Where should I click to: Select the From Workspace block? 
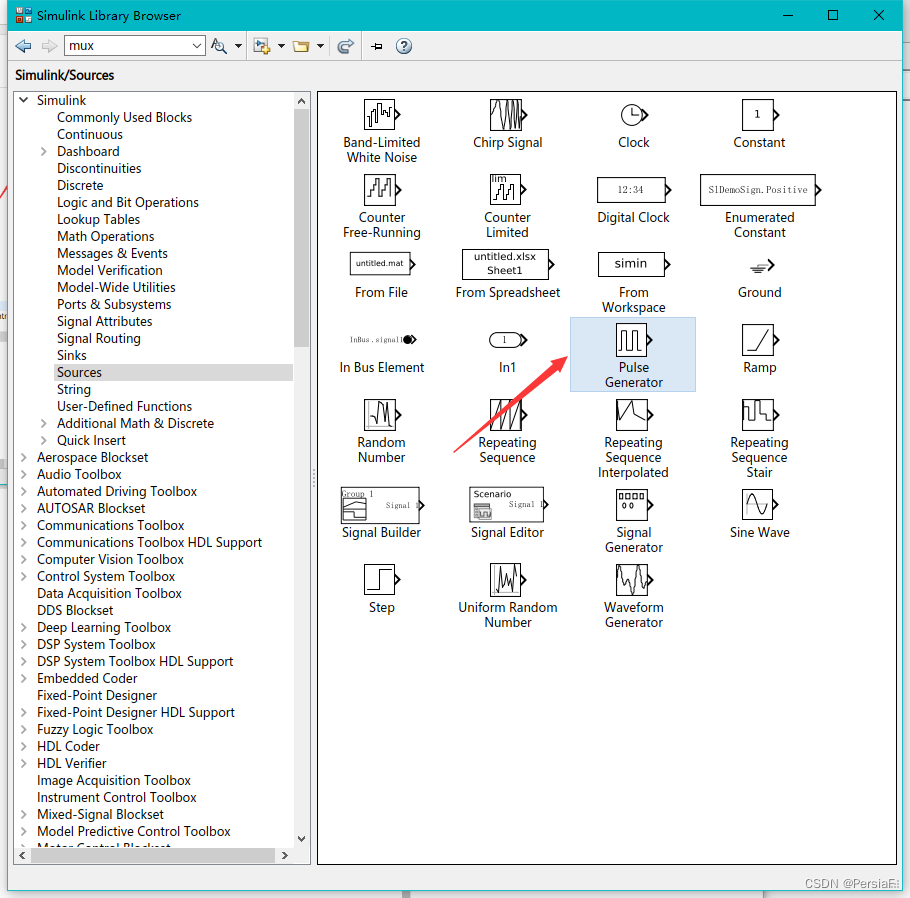[633, 282]
